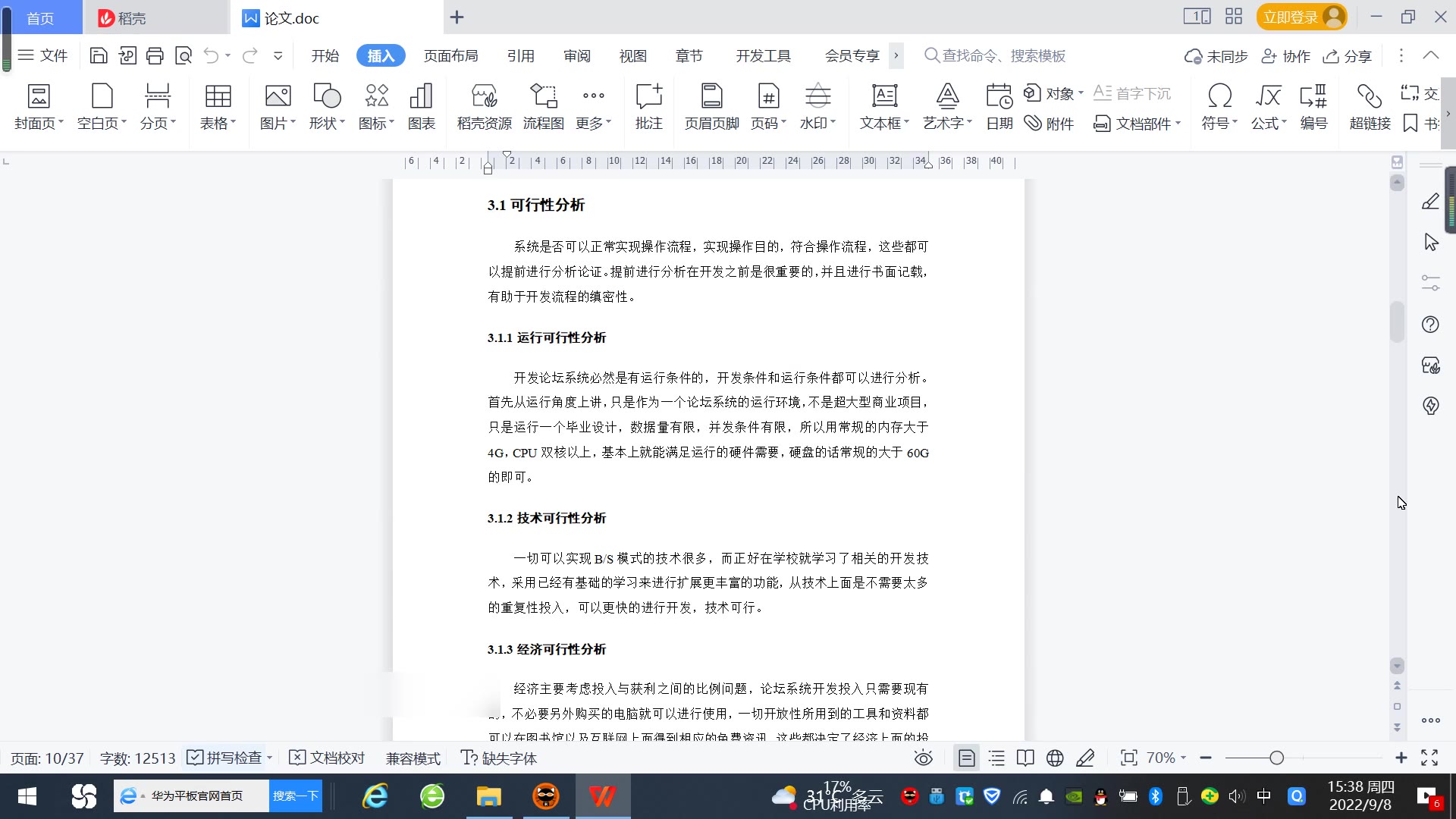Insert a table from the ribbon
The image size is (1456, 819).
[x=218, y=106]
